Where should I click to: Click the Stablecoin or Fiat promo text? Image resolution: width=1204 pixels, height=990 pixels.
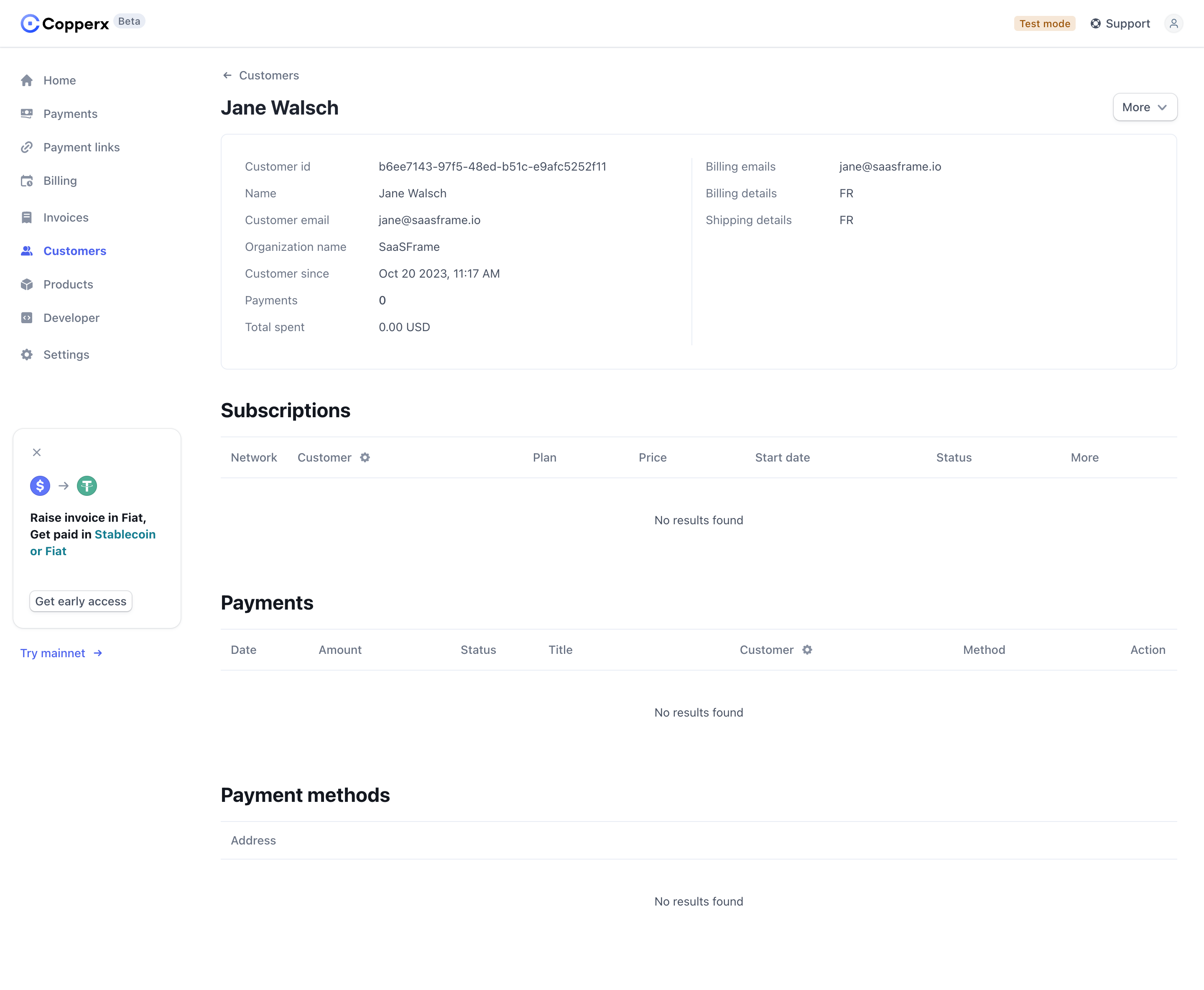(x=93, y=542)
